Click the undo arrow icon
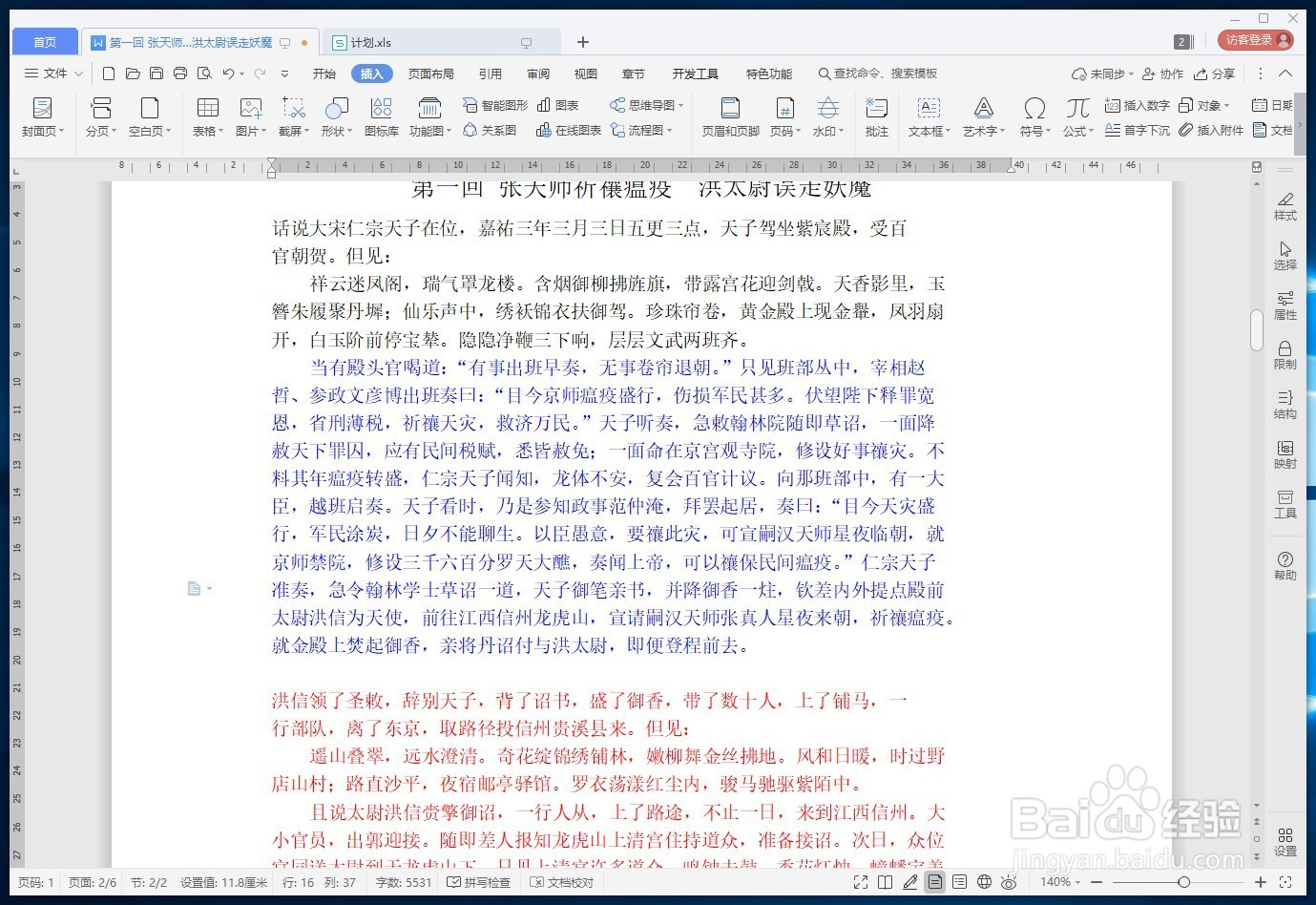Viewport: 1316px width, 905px height. point(228,74)
